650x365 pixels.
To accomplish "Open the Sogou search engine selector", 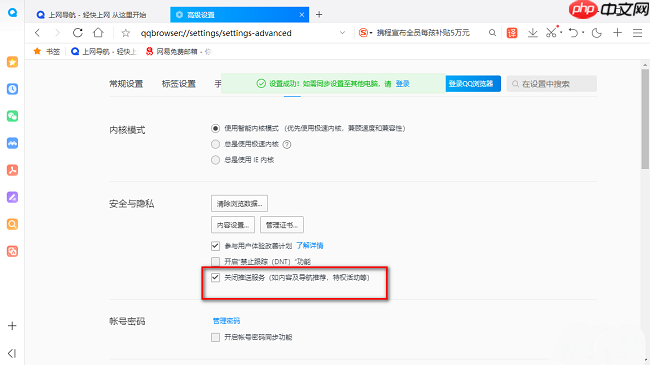I will tap(365, 33).
